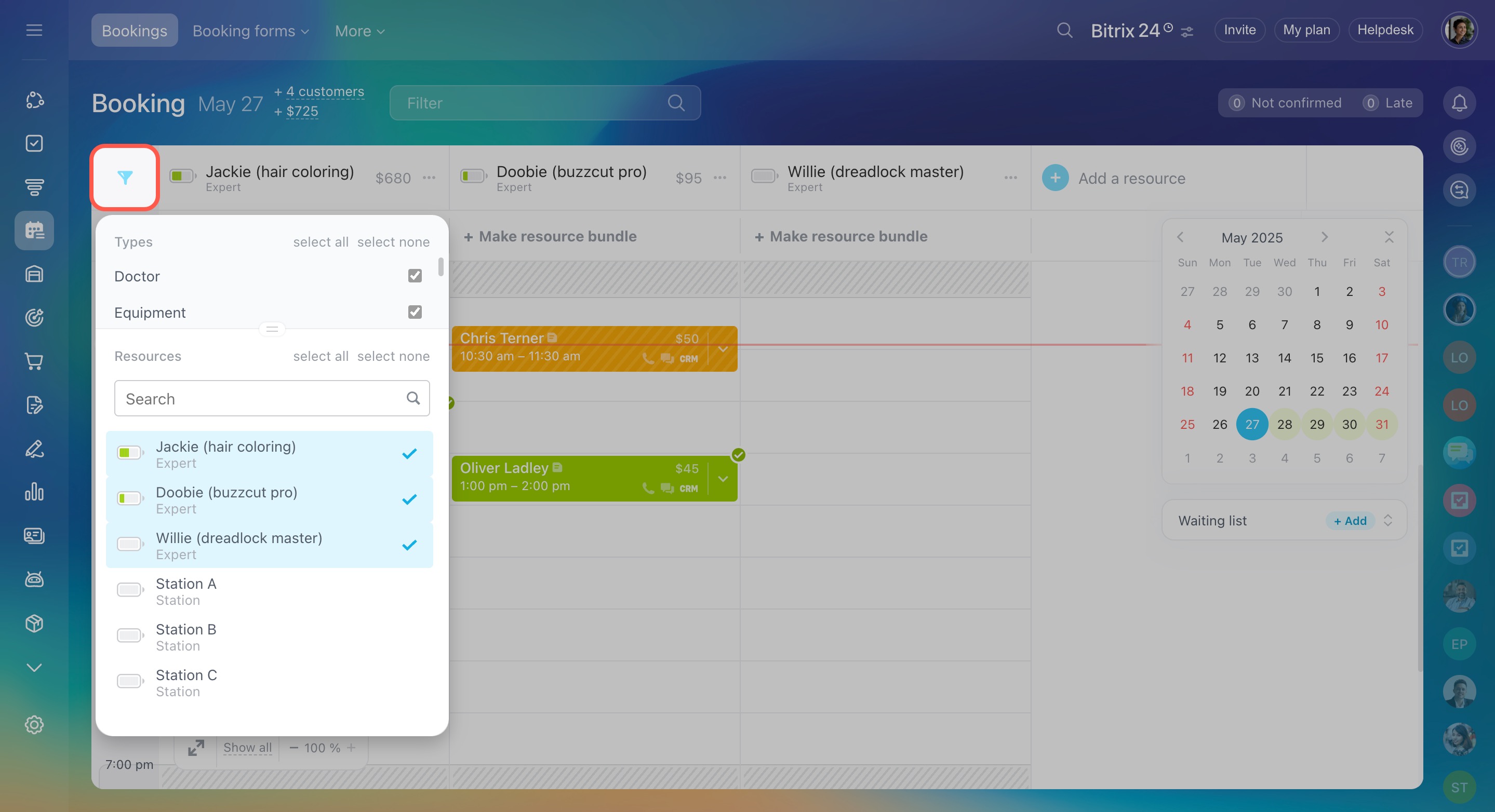Click the blue plus Add a resource icon
The image size is (1495, 812).
(x=1055, y=178)
